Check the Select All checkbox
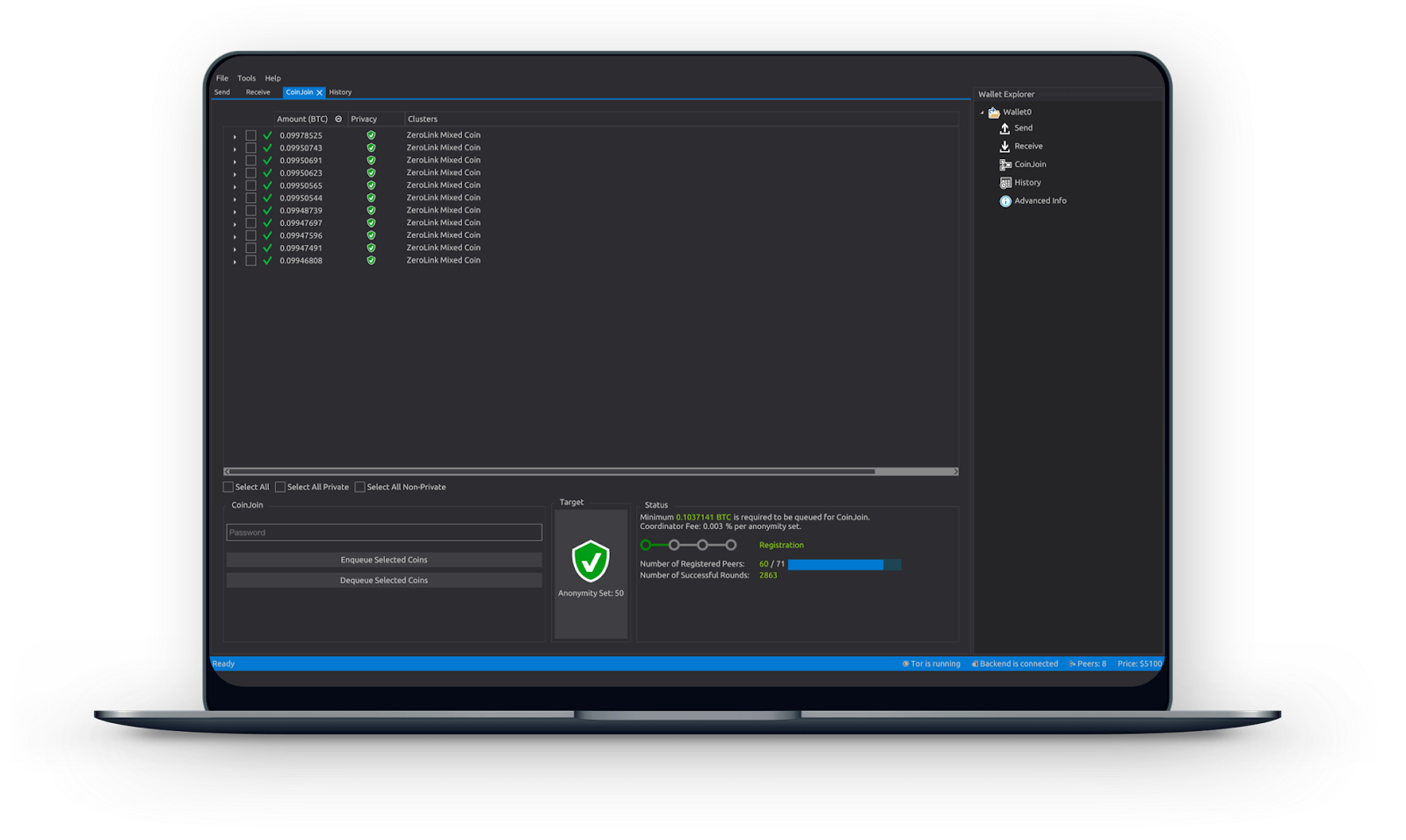1406x840 pixels. click(x=228, y=487)
